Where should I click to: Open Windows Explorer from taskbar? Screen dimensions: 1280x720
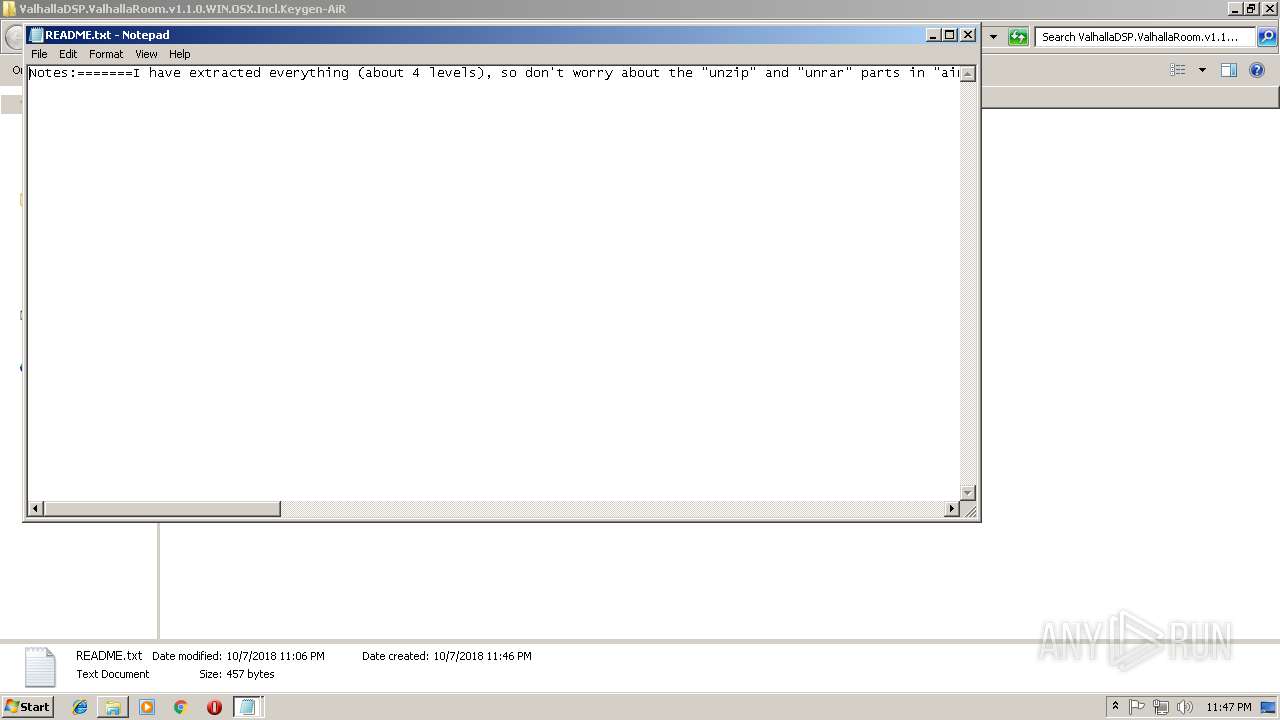pos(113,707)
